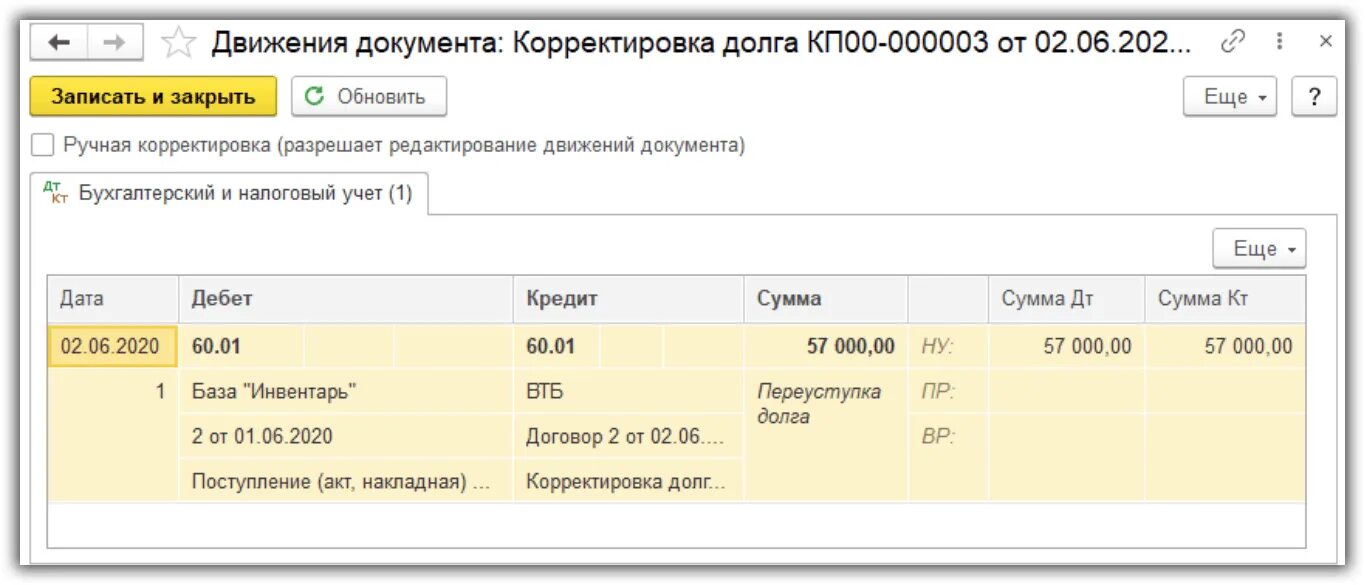Add document to favorites with star icon
This screenshot has height=585, width=1365.
(x=178, y=42)
